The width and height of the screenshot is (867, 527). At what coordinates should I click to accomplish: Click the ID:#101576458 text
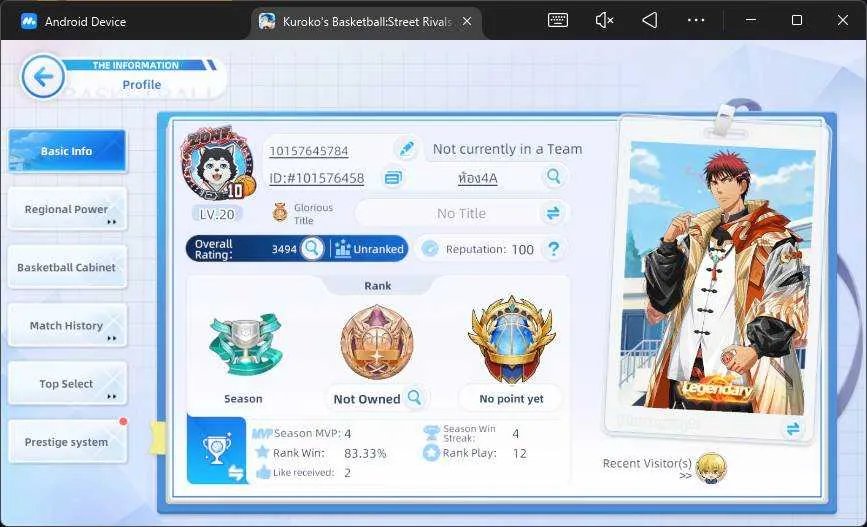tap(316, 178)
